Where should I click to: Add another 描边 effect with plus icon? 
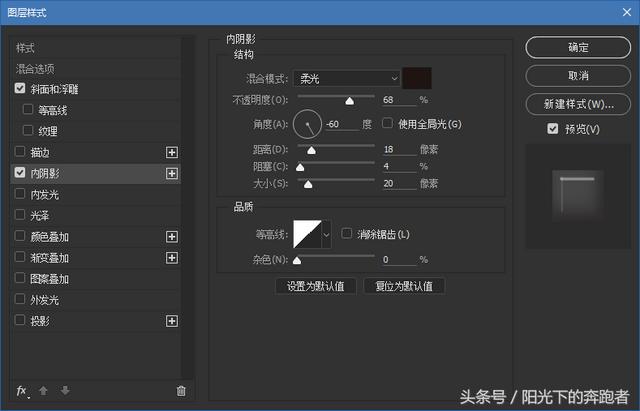[x=172, y=153]
